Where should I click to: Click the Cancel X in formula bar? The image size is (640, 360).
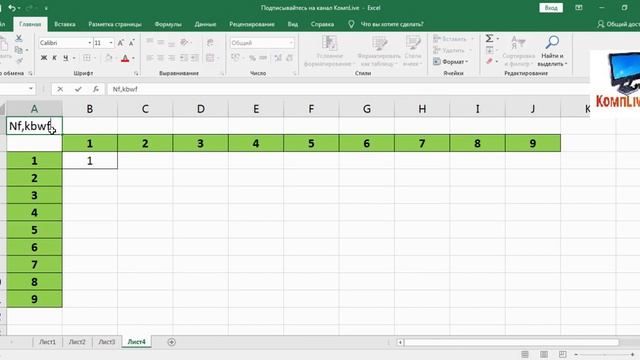coord(60,89)
